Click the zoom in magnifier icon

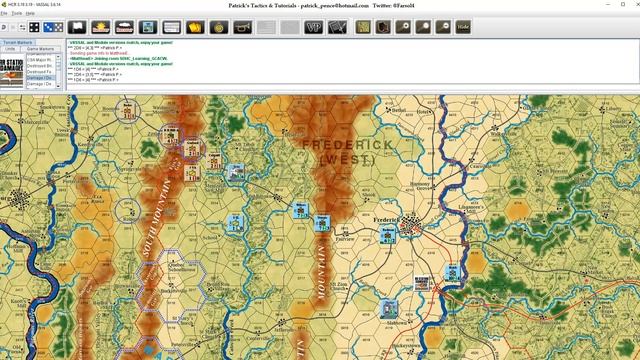point(403,27)
